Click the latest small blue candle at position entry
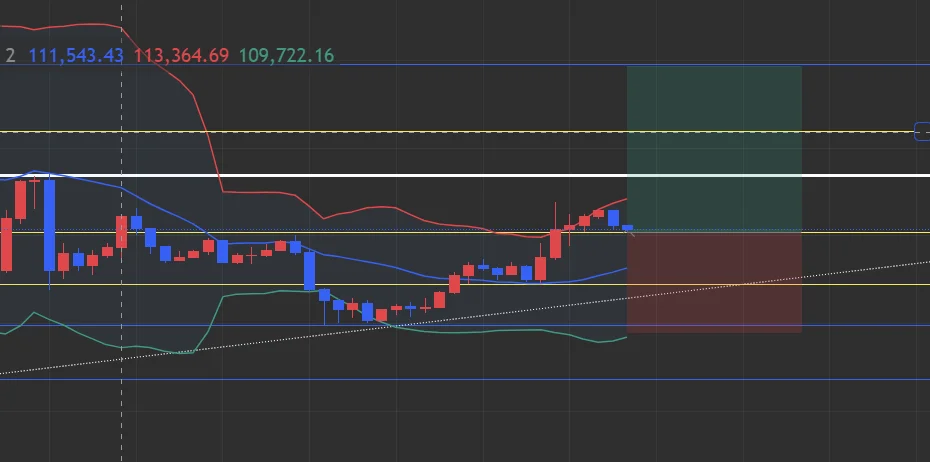 (x=628, y=228)
